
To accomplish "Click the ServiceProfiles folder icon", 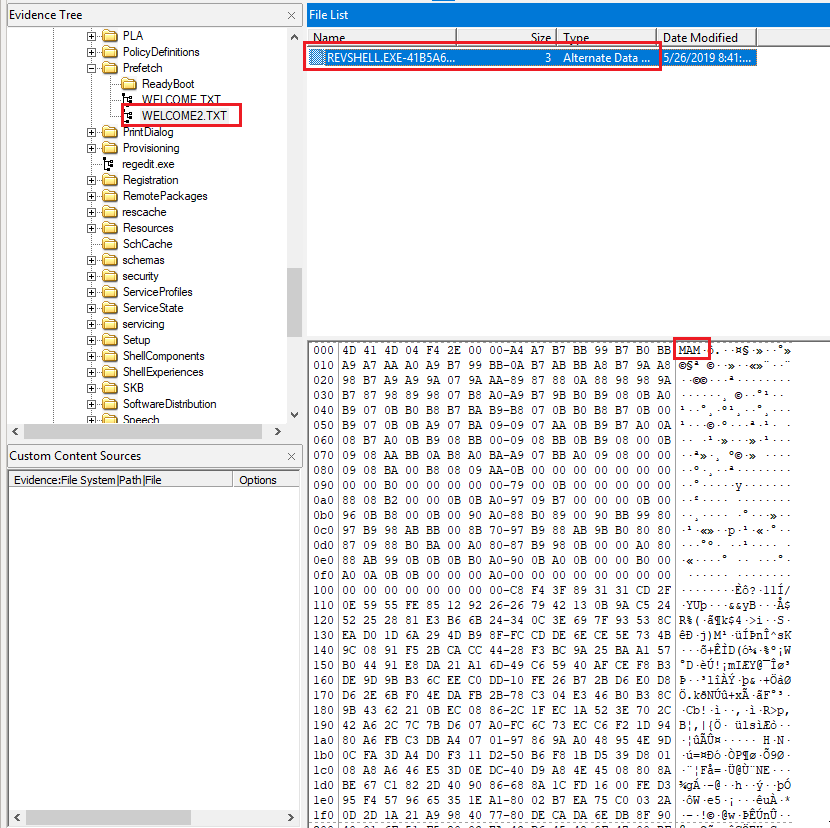I will [x=110, y=292].
